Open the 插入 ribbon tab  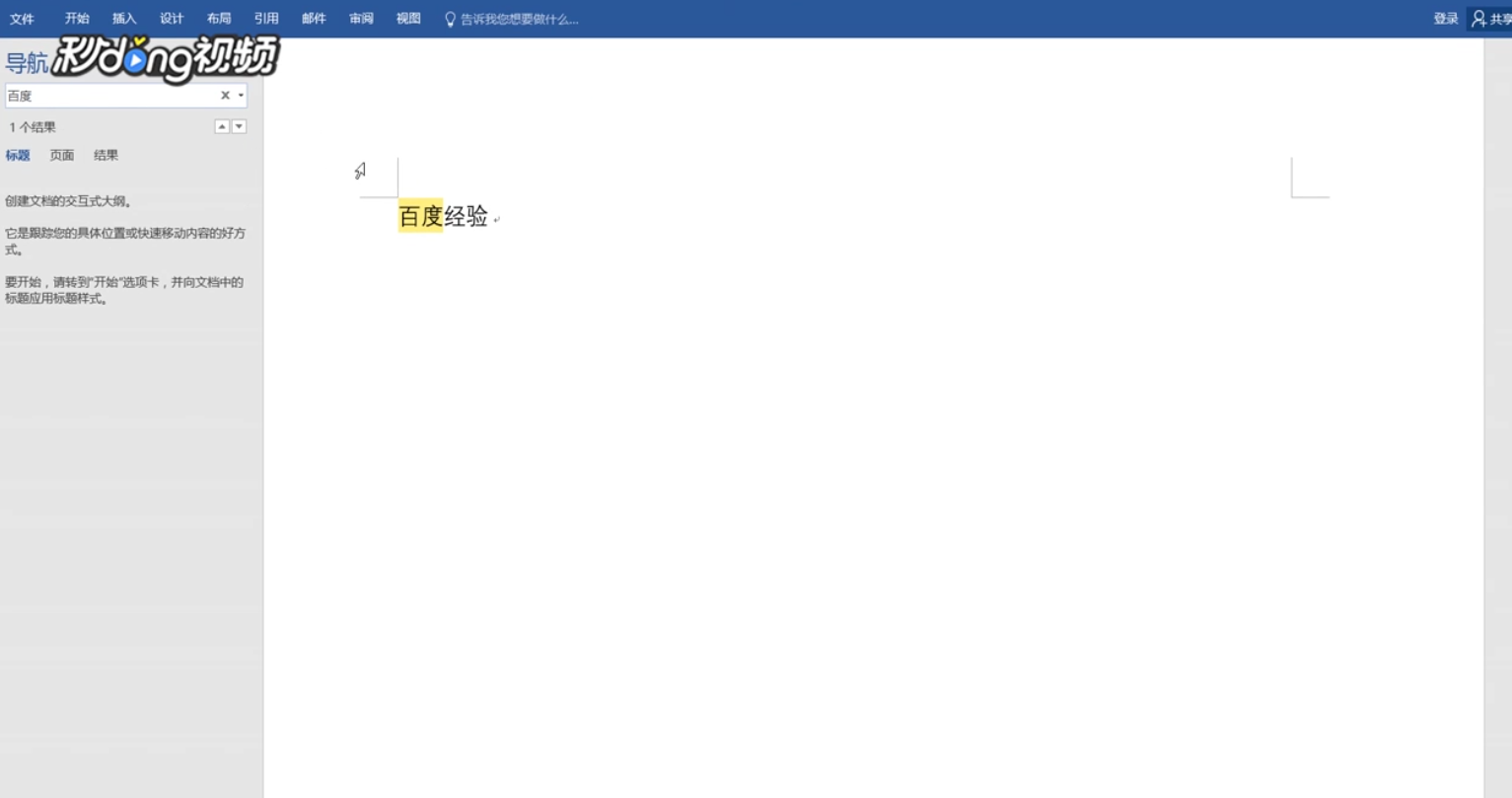pos(124,19)
